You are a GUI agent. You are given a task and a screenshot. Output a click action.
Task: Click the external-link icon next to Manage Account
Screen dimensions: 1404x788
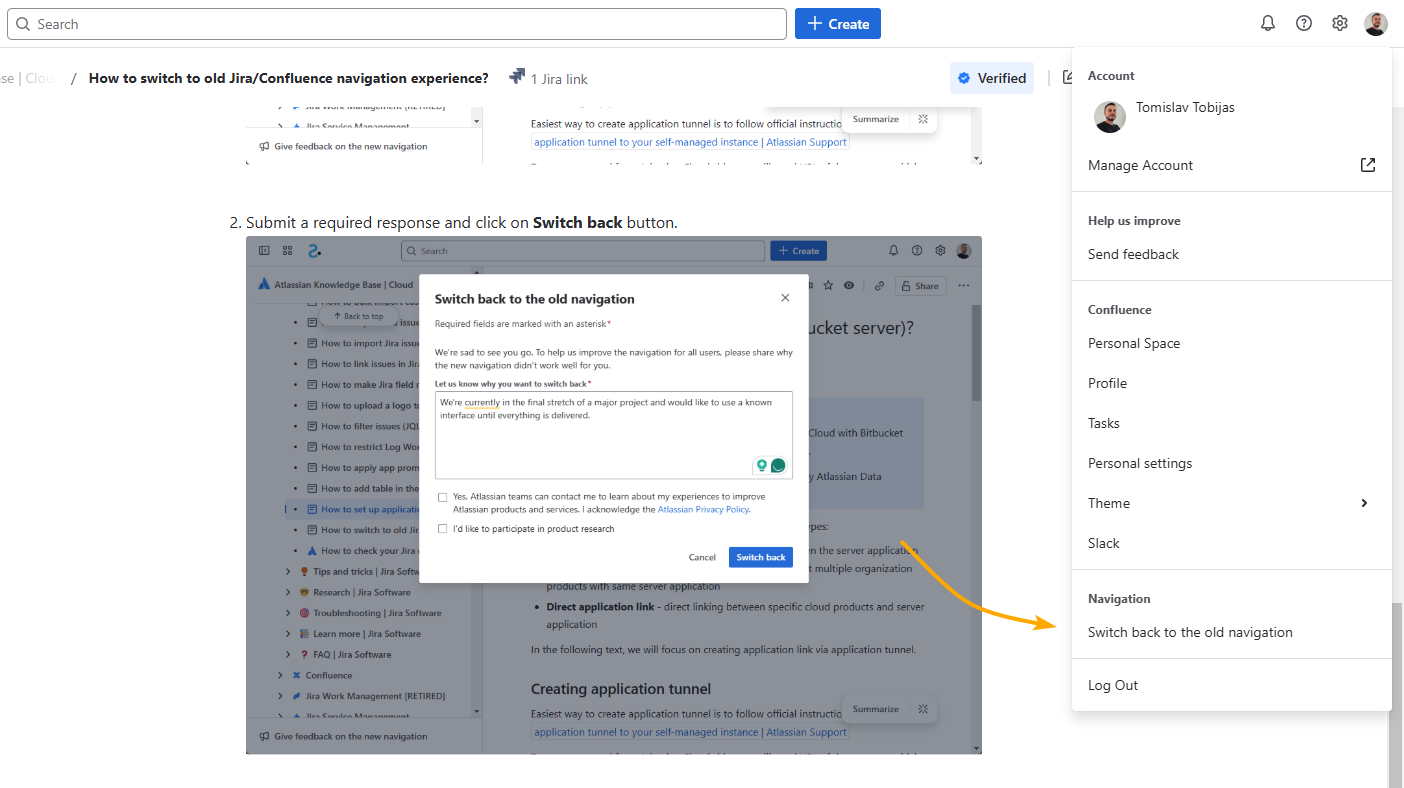tap(1367, 165)
